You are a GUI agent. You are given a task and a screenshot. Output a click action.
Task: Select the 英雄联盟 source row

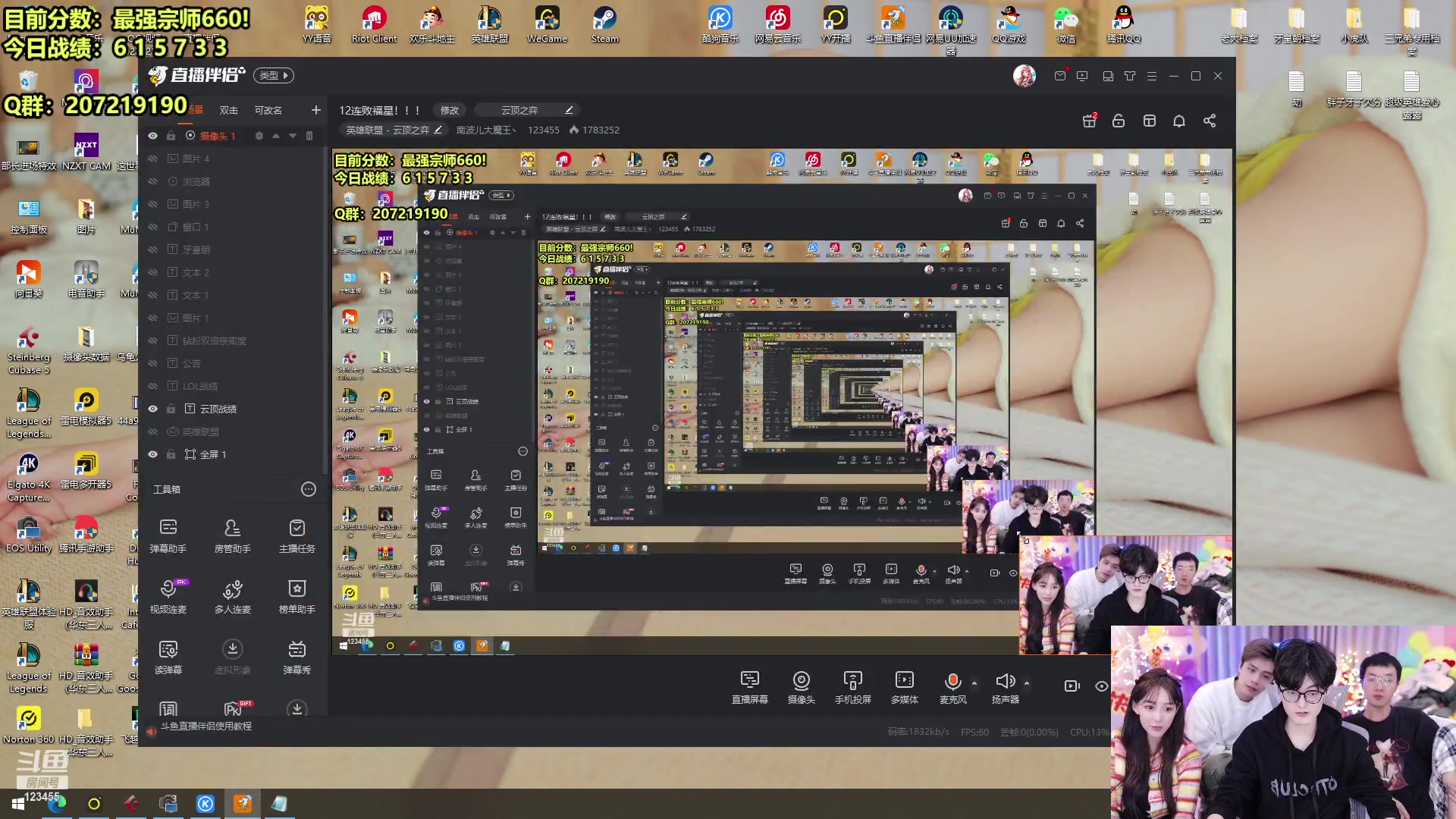(x=234, y=431)
